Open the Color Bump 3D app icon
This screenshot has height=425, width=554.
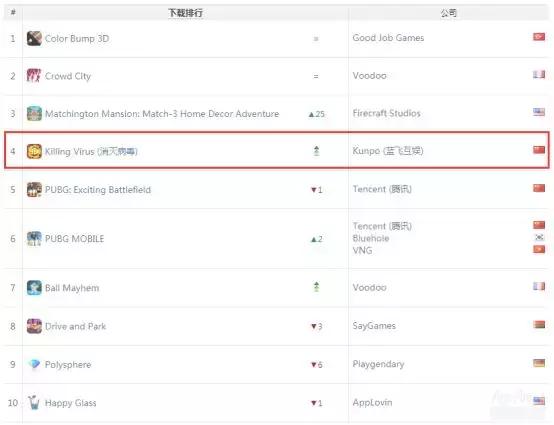click(34, 38)
